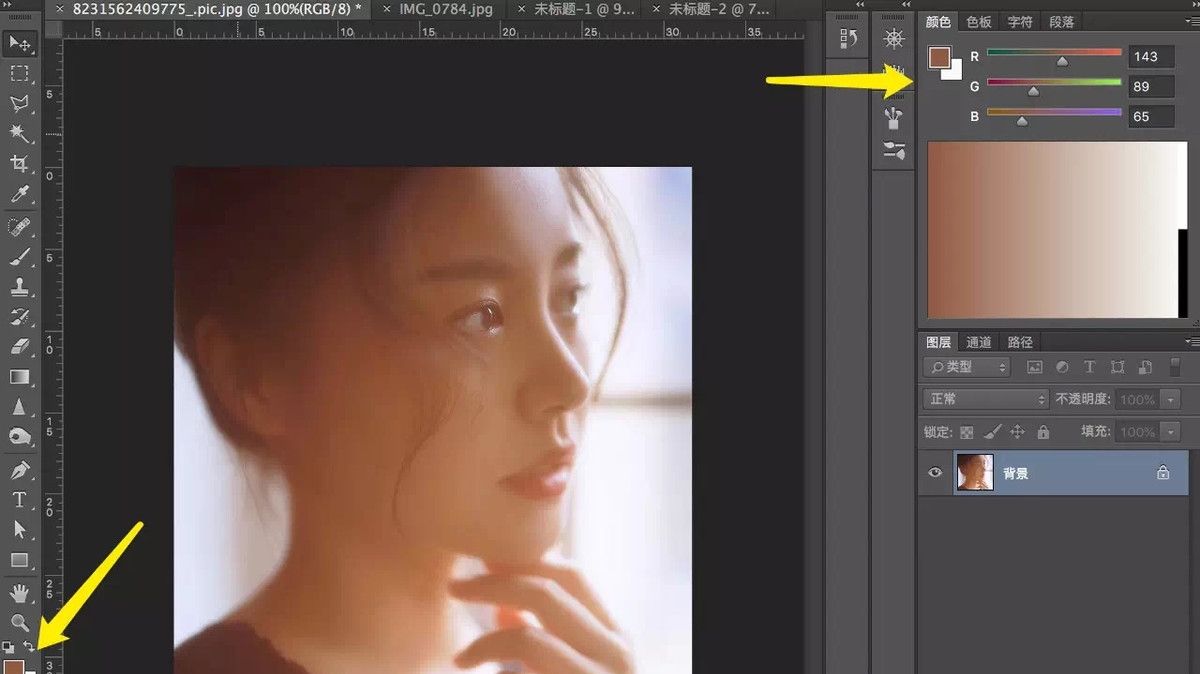Select the Brush tool
Image resolution: width=1200 pixels, height=674 pixels.
click(x=20, y=257)
